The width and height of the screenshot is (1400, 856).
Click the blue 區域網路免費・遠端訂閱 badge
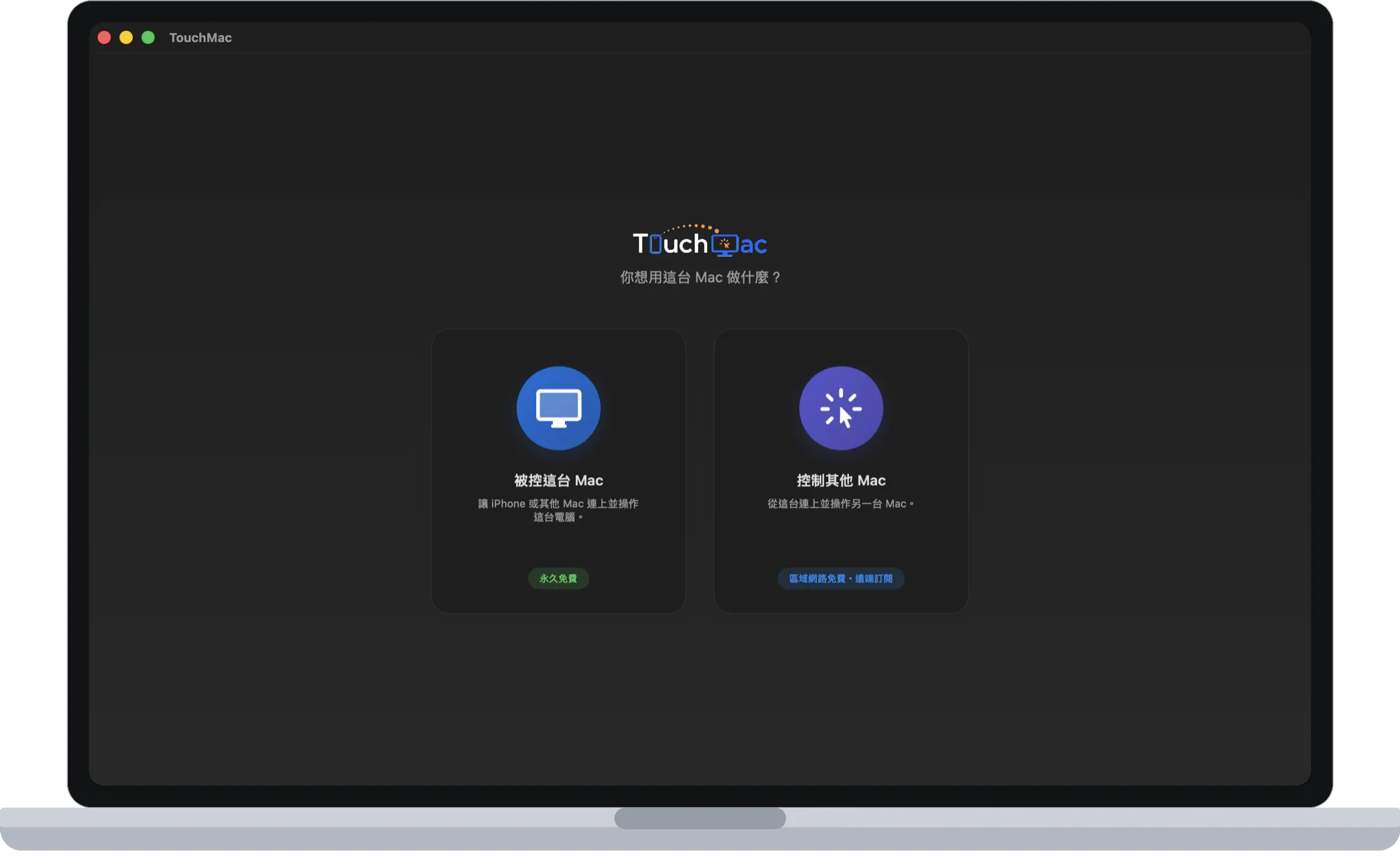click(x=841, y=578)
